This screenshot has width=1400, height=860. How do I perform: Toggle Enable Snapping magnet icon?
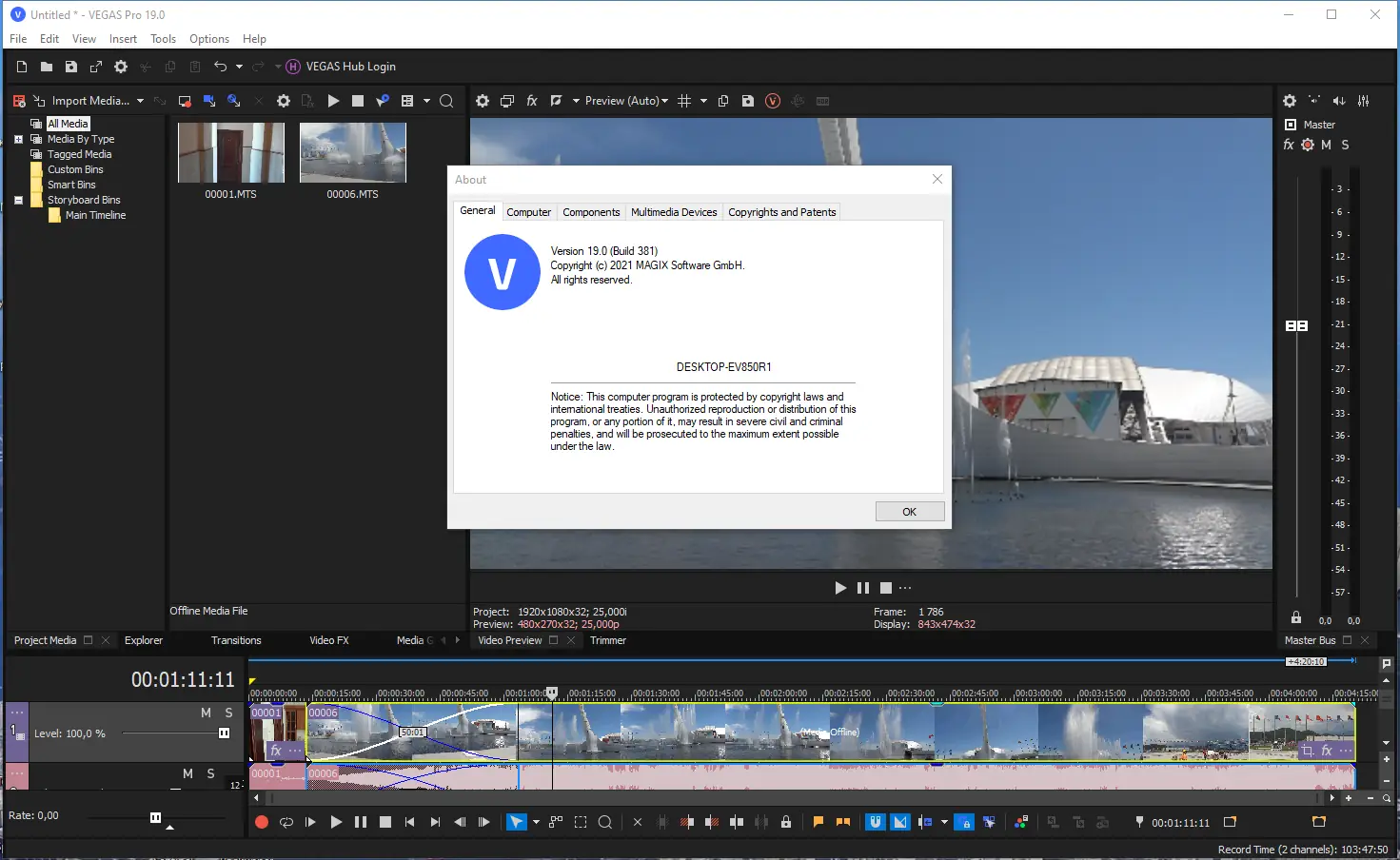(876, 822)
